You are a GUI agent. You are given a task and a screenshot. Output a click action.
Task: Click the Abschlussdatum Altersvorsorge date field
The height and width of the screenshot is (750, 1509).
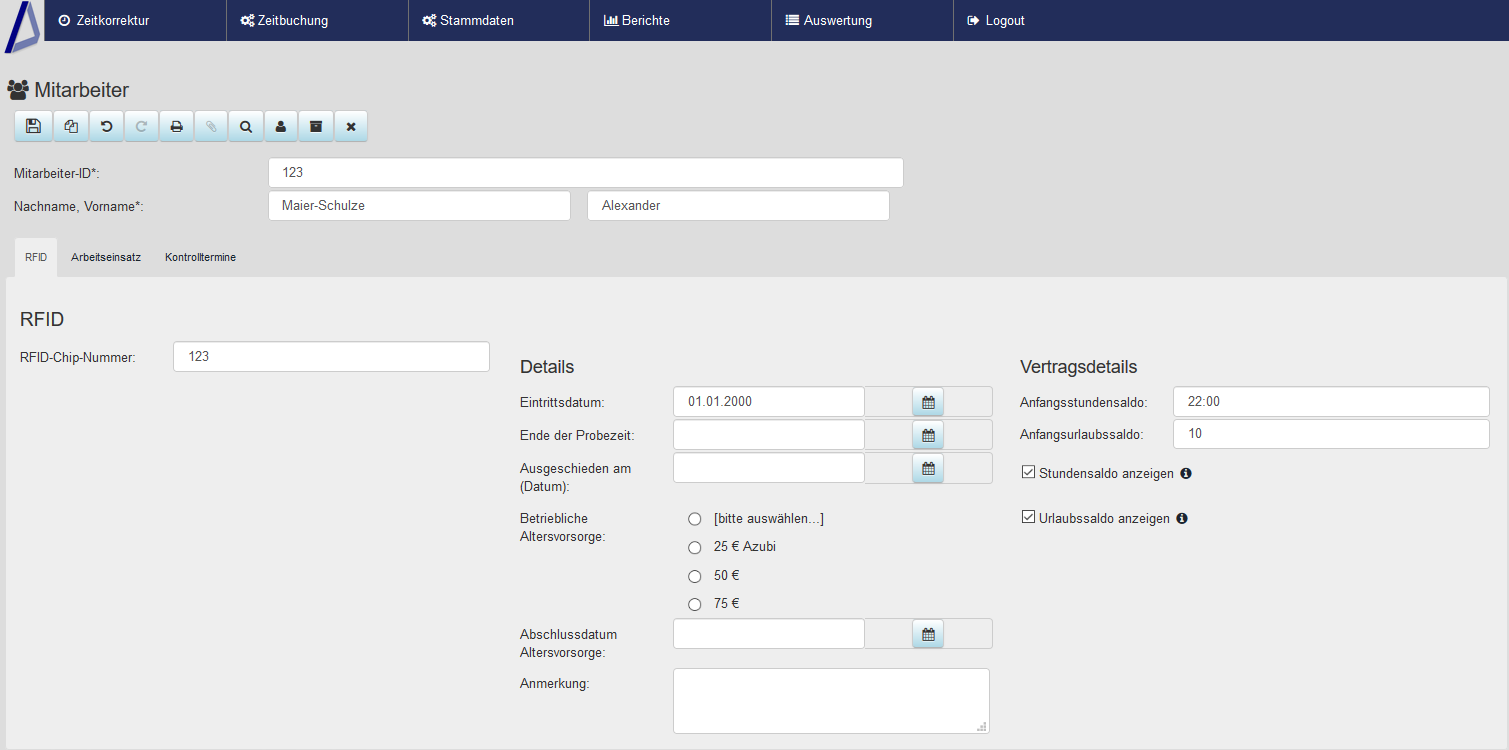pos(769,634)
